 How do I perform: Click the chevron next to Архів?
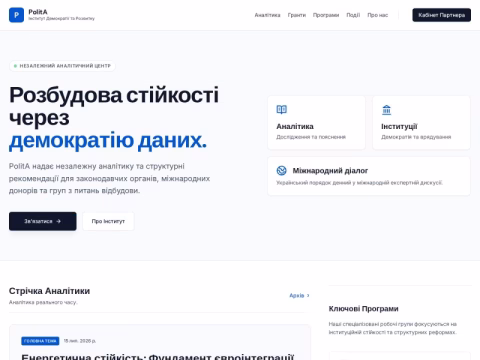pyautogui.click(x=308, y=295)
